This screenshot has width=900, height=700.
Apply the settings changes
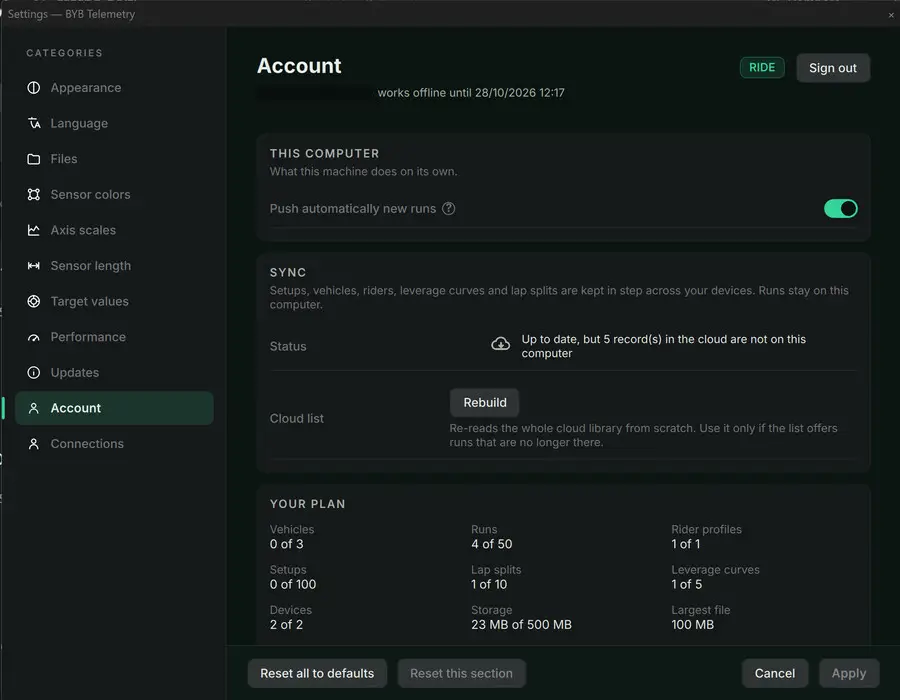849,673
